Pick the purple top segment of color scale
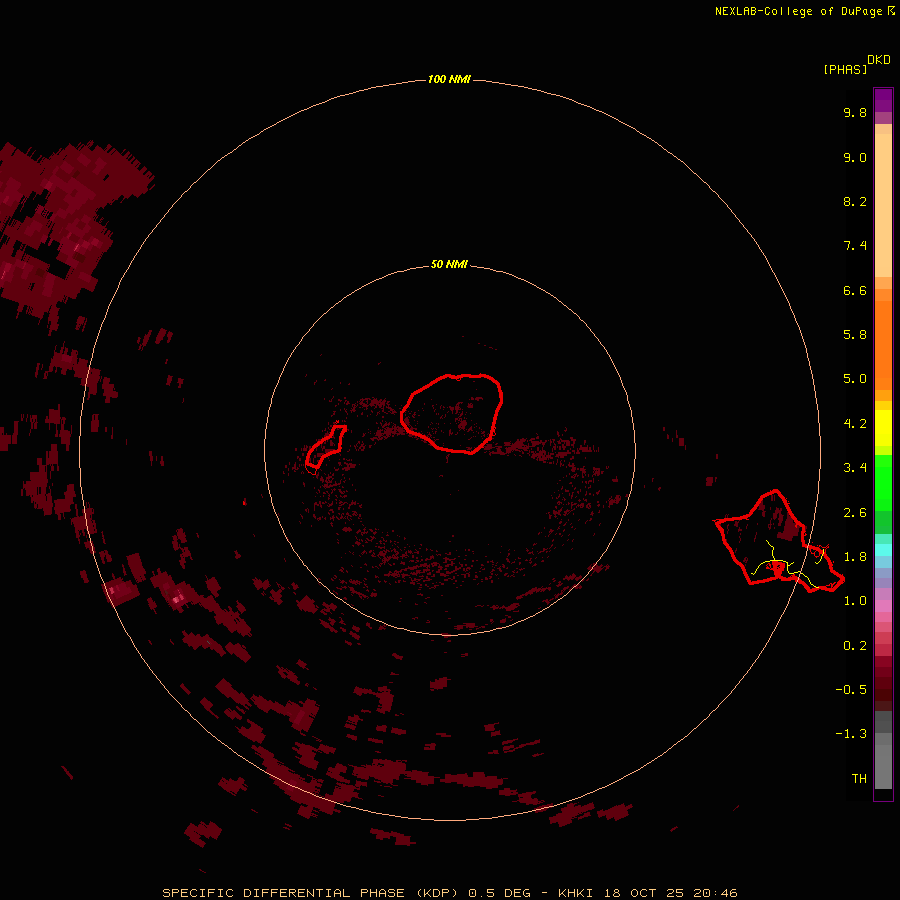The image size is (900, 900). [x=883, y=100]
